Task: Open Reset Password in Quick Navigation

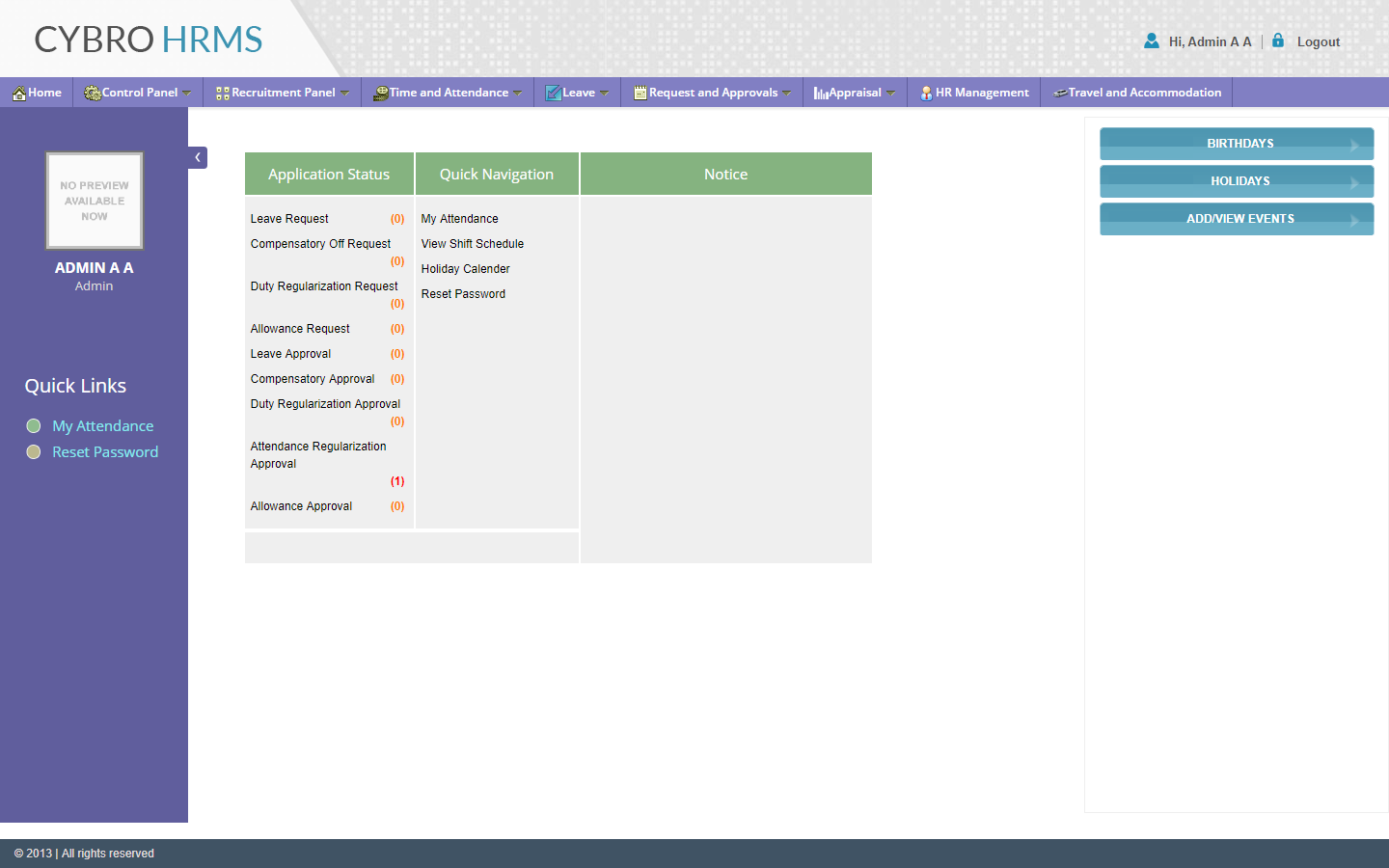Action: pyautogui.click(x=463, y=294)
